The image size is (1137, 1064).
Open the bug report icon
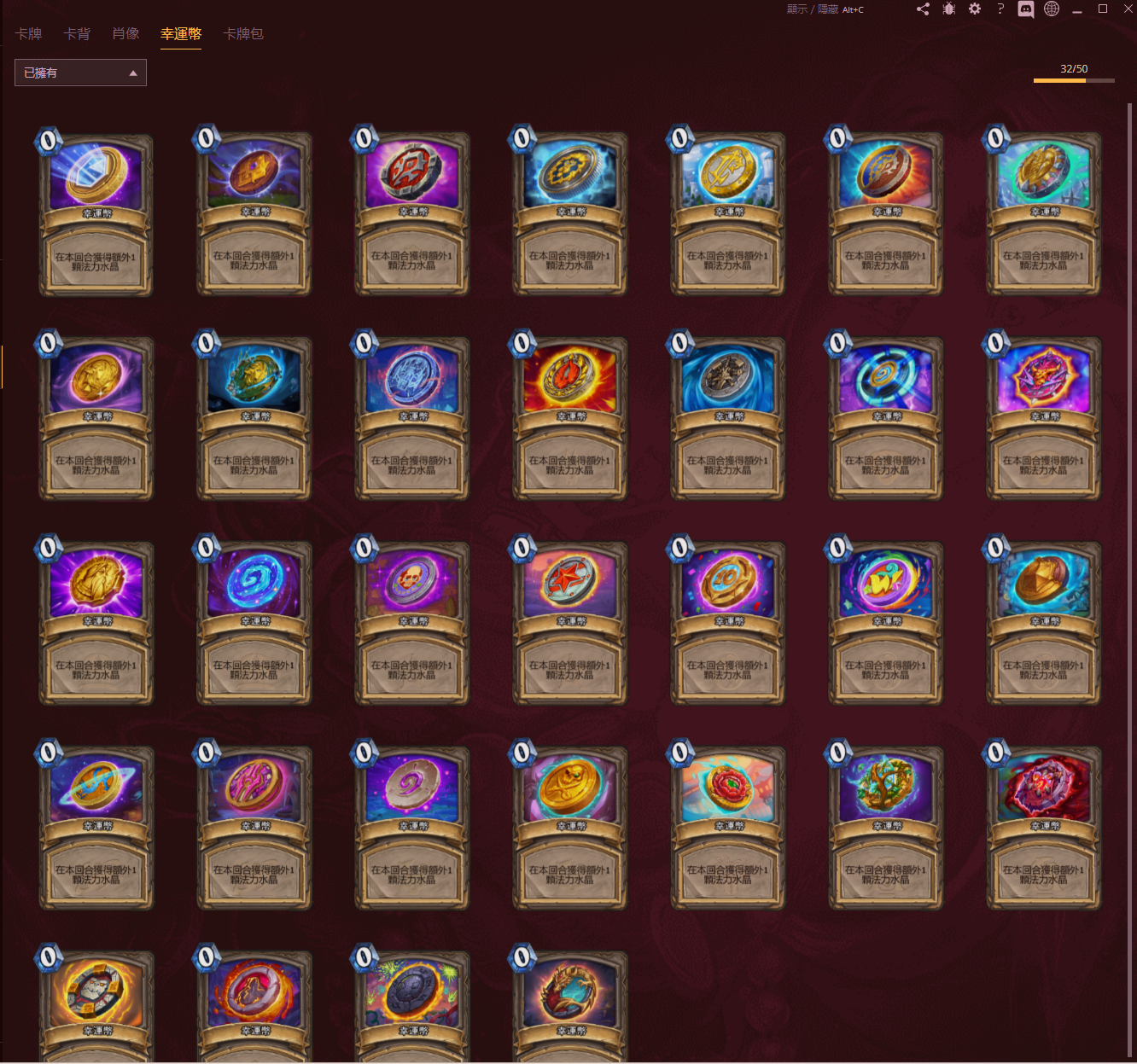click(949, 9)
